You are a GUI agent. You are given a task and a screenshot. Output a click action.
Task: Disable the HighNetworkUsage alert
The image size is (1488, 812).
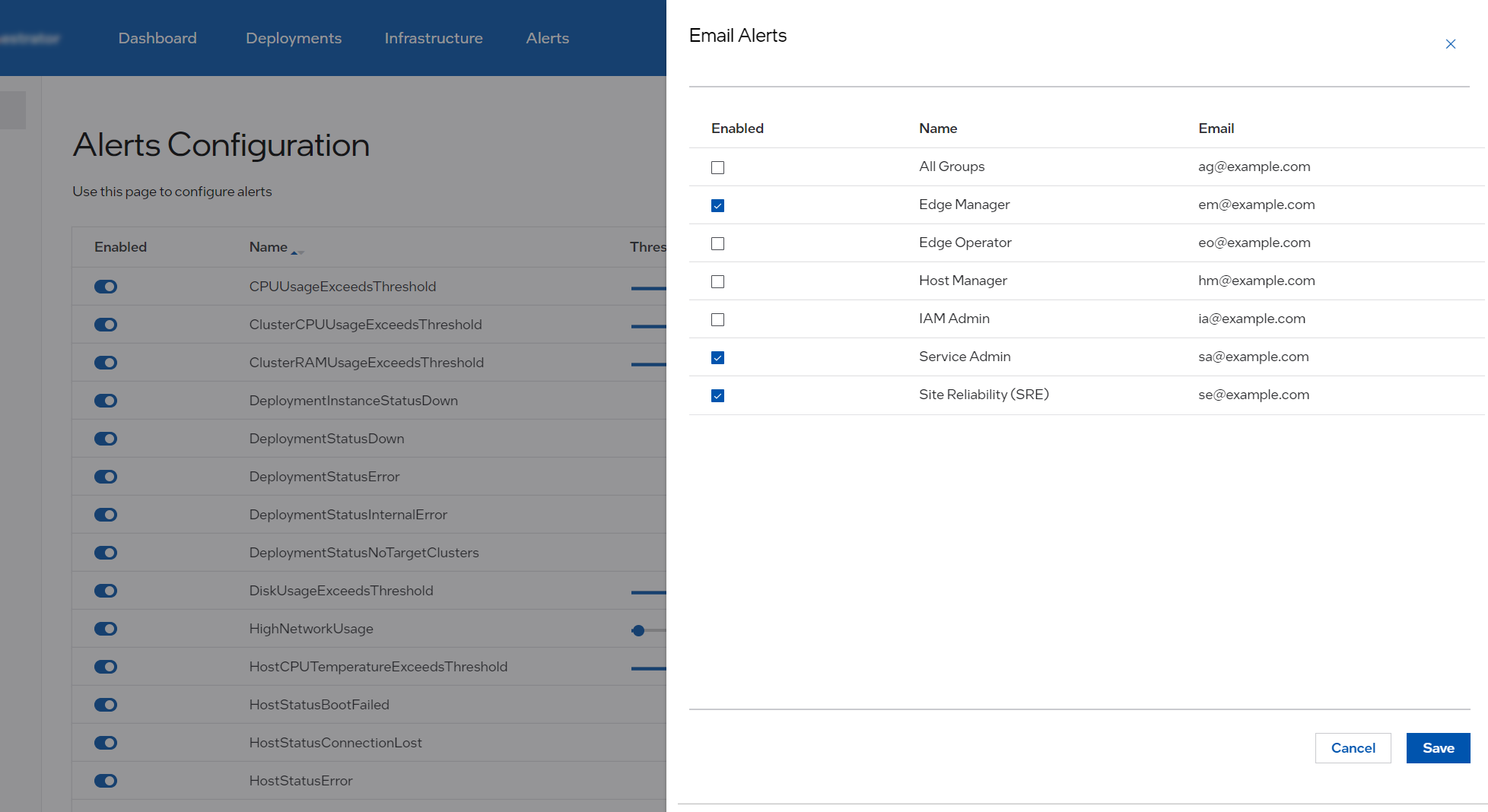(x=105, y=629)
